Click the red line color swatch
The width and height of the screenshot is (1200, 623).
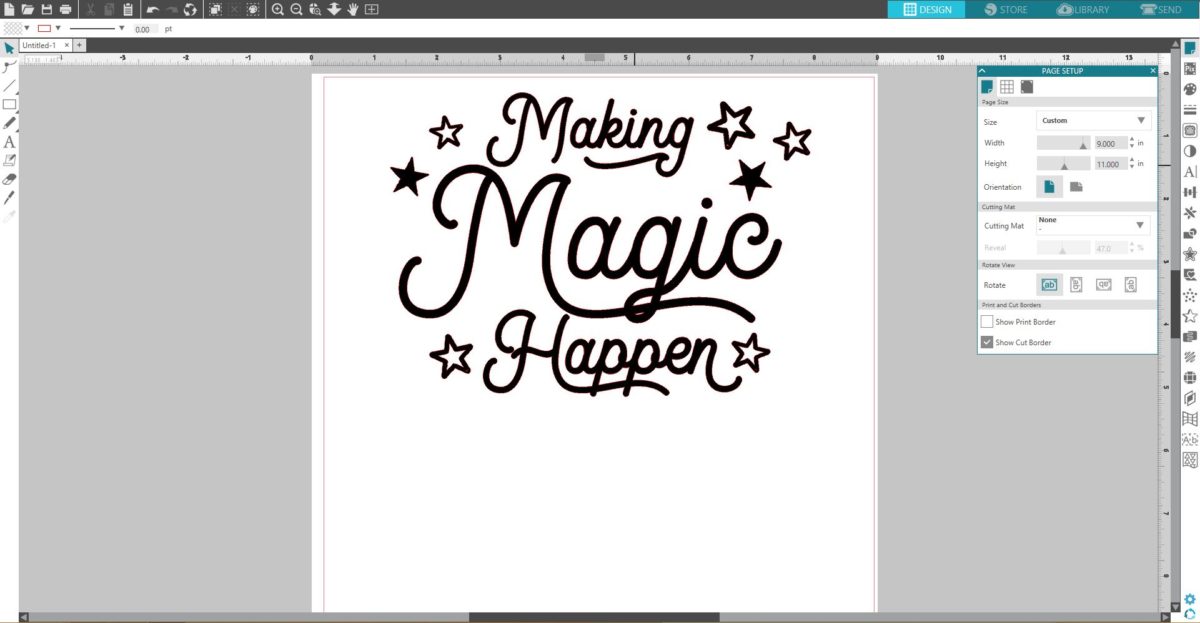coord(44,29)
